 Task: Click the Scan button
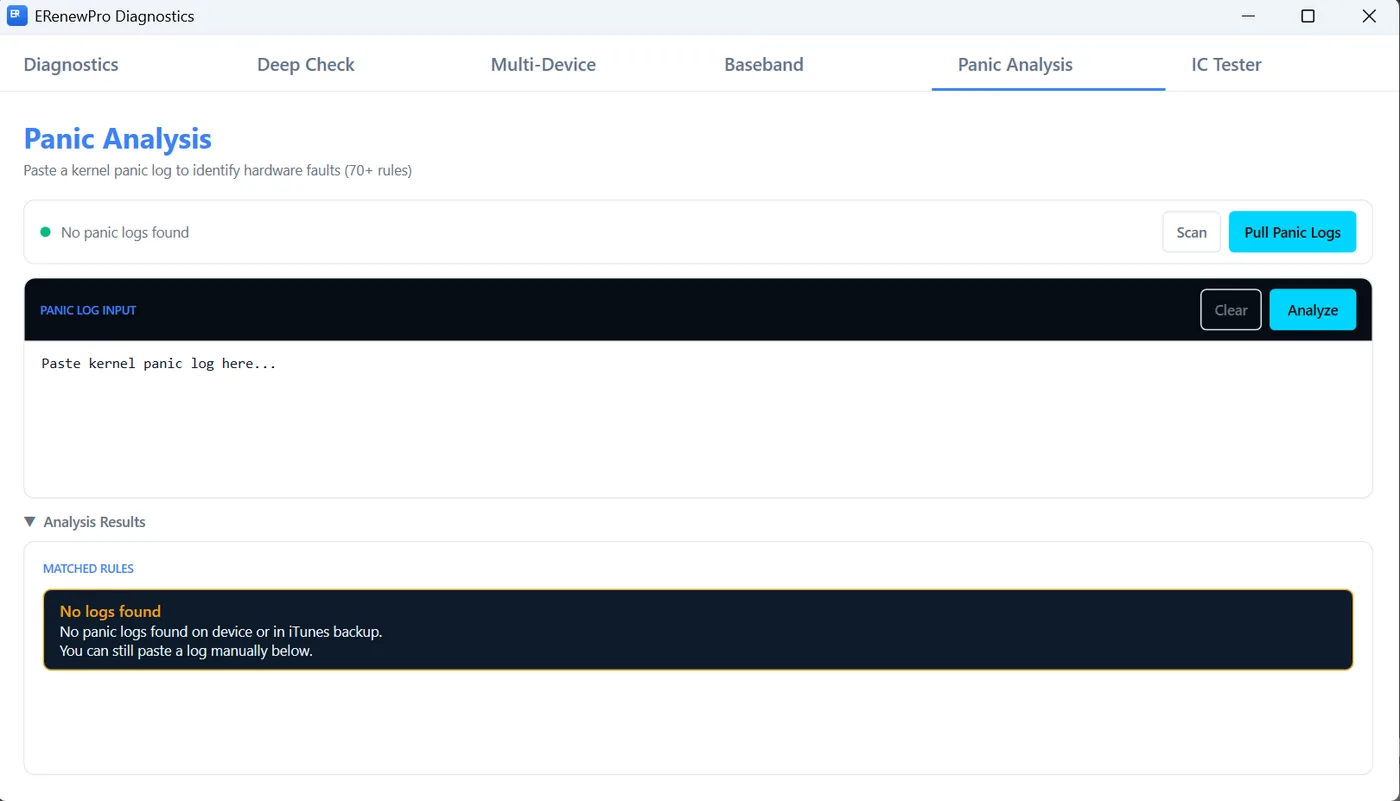click(x=1191, y=232)
